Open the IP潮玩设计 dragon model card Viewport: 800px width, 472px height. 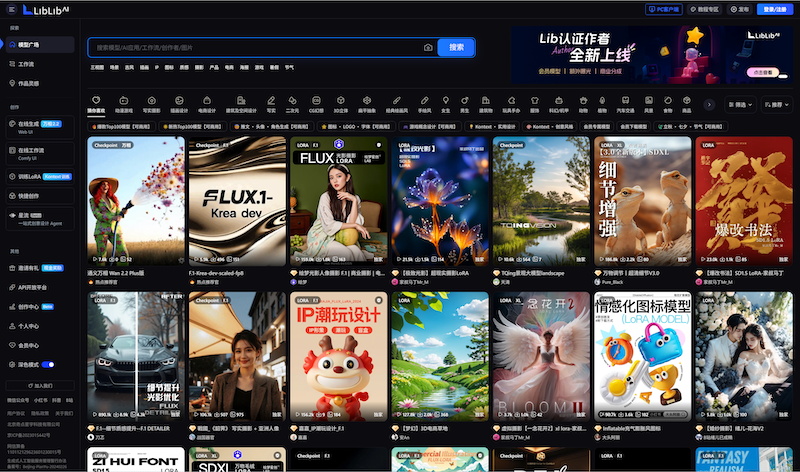(339, 356)
